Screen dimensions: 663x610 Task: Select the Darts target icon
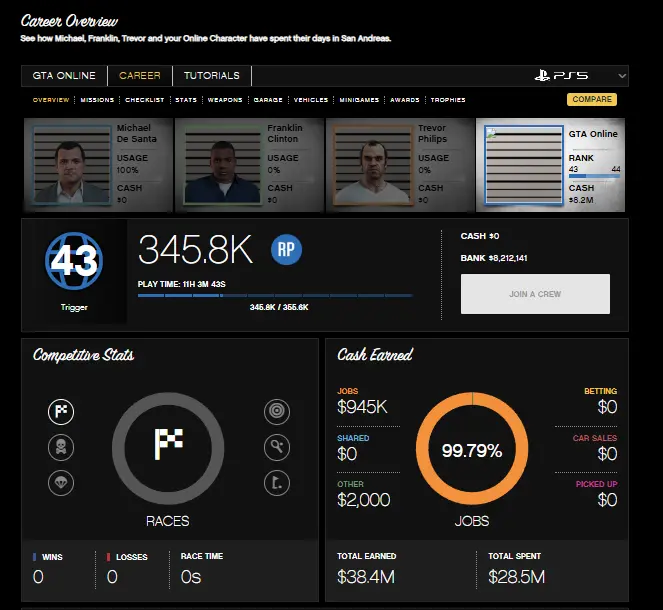277,411
